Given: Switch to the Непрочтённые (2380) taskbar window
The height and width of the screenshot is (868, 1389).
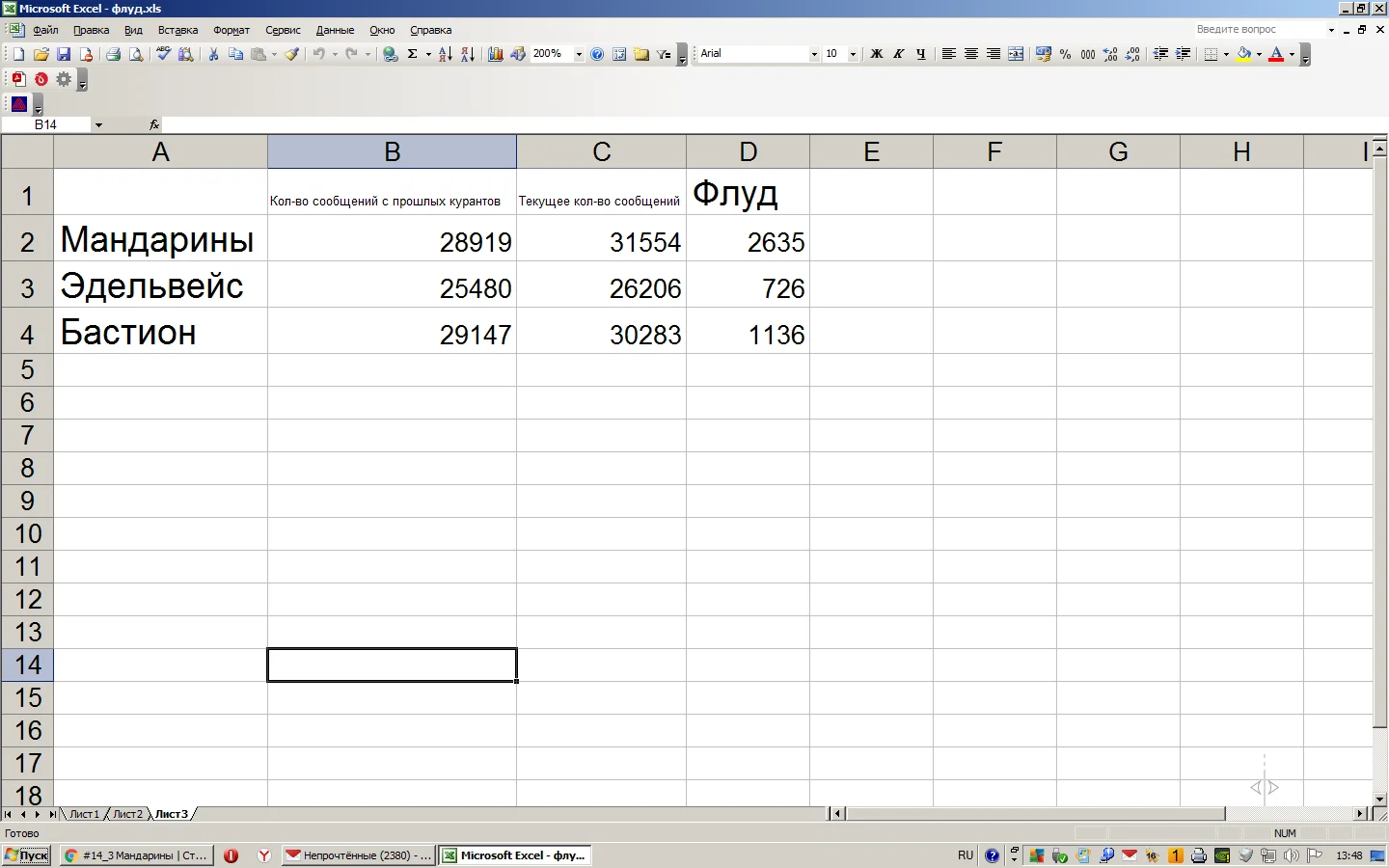Looking at the screenshot, I should click(x=358, y=855).
